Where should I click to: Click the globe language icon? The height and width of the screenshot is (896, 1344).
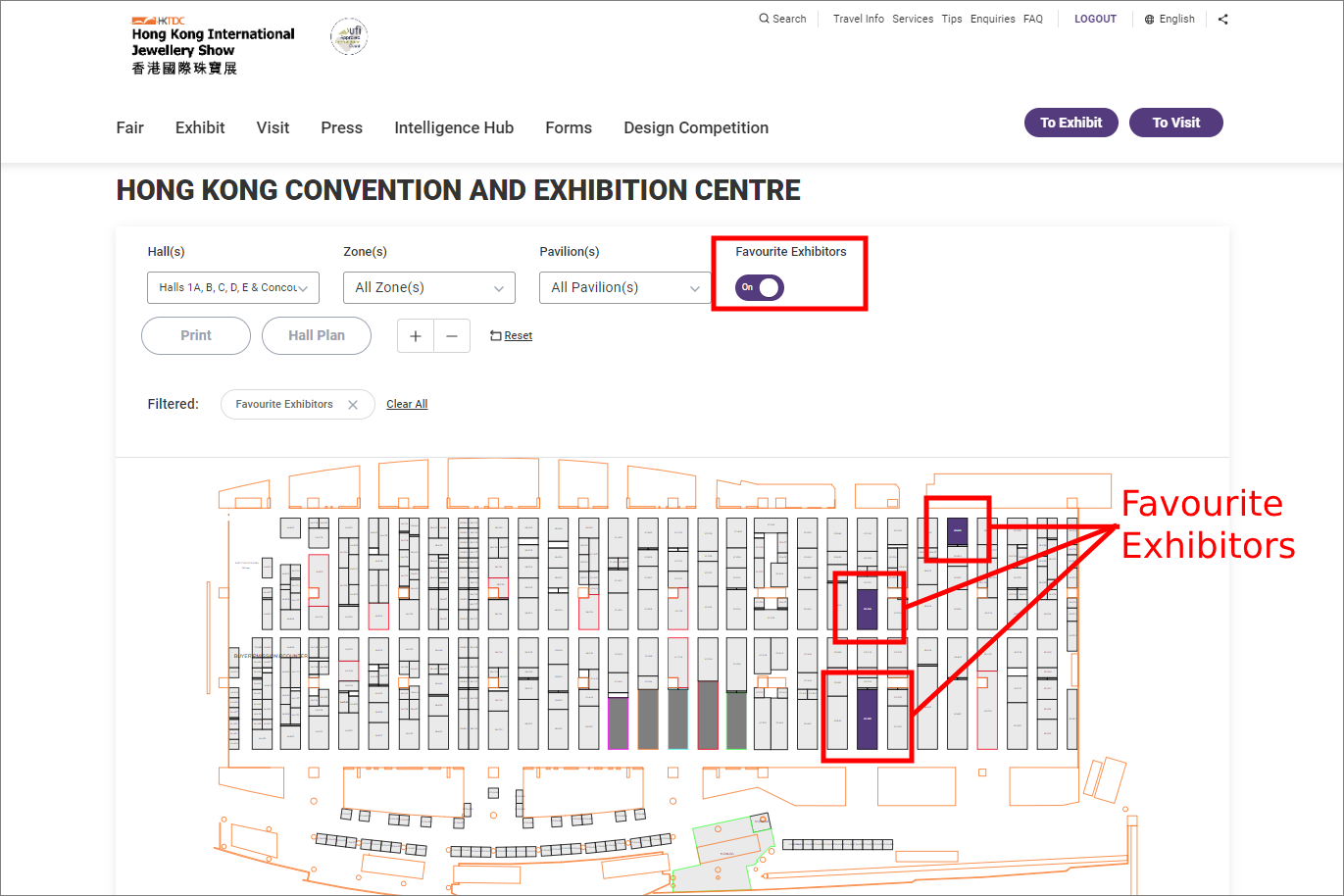[1149, 19]
